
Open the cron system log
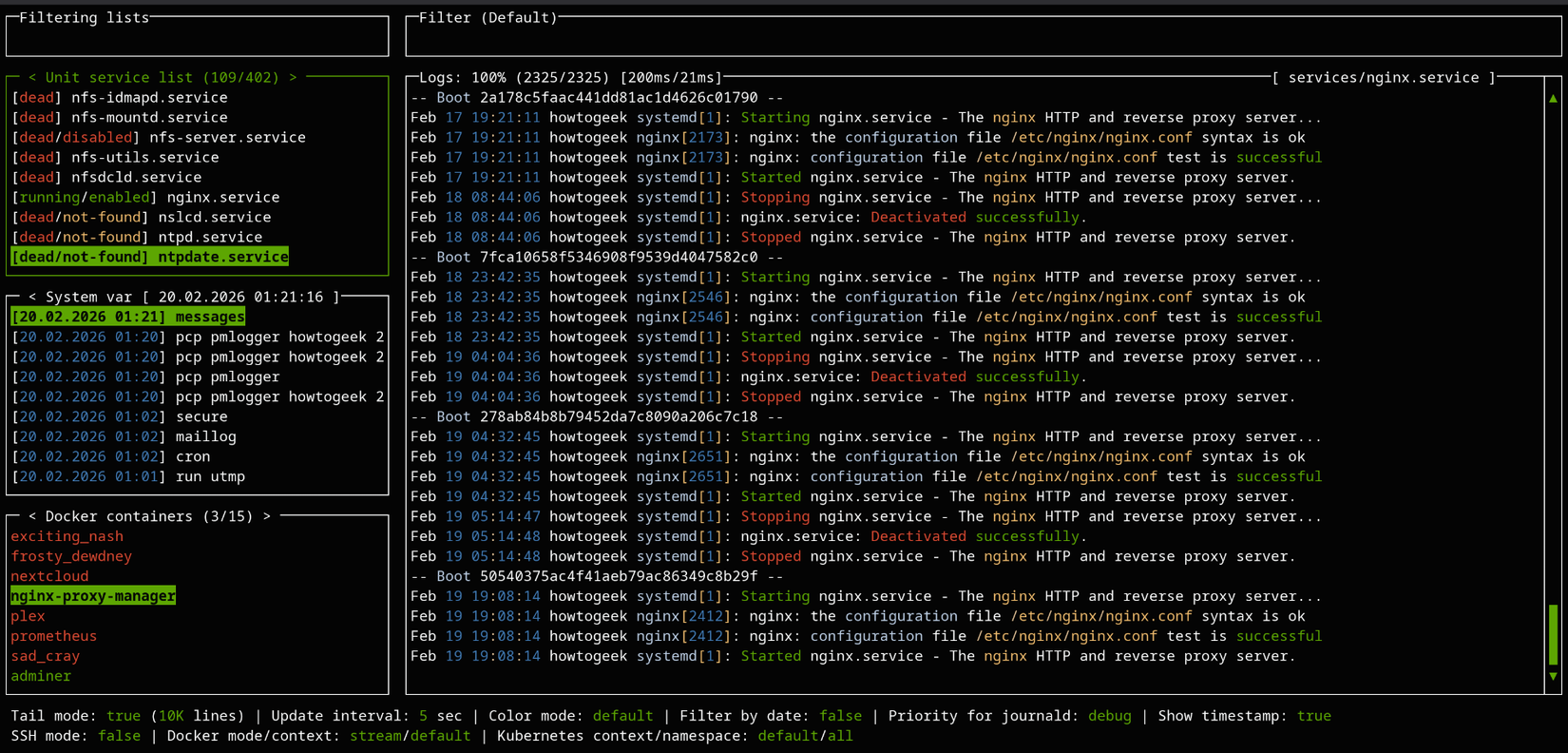[111, 457]
